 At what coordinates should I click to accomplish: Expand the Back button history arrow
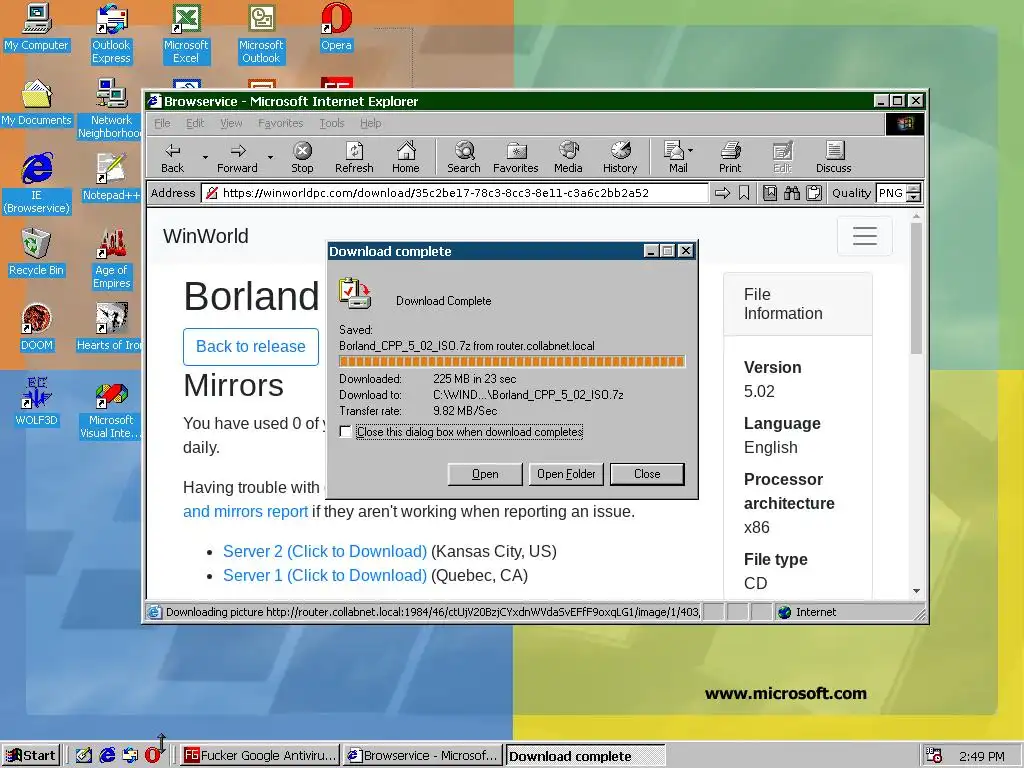tap(205, 157)
